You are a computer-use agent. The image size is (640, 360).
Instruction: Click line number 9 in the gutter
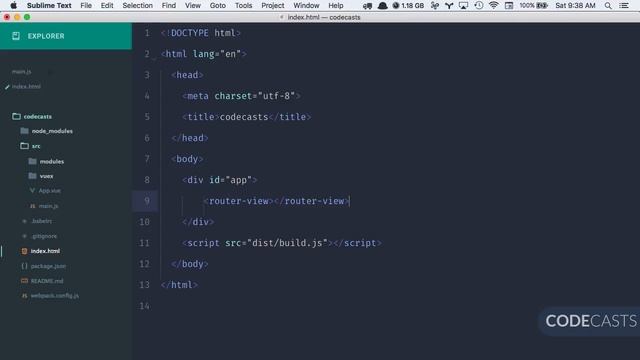tap(147, 201)
